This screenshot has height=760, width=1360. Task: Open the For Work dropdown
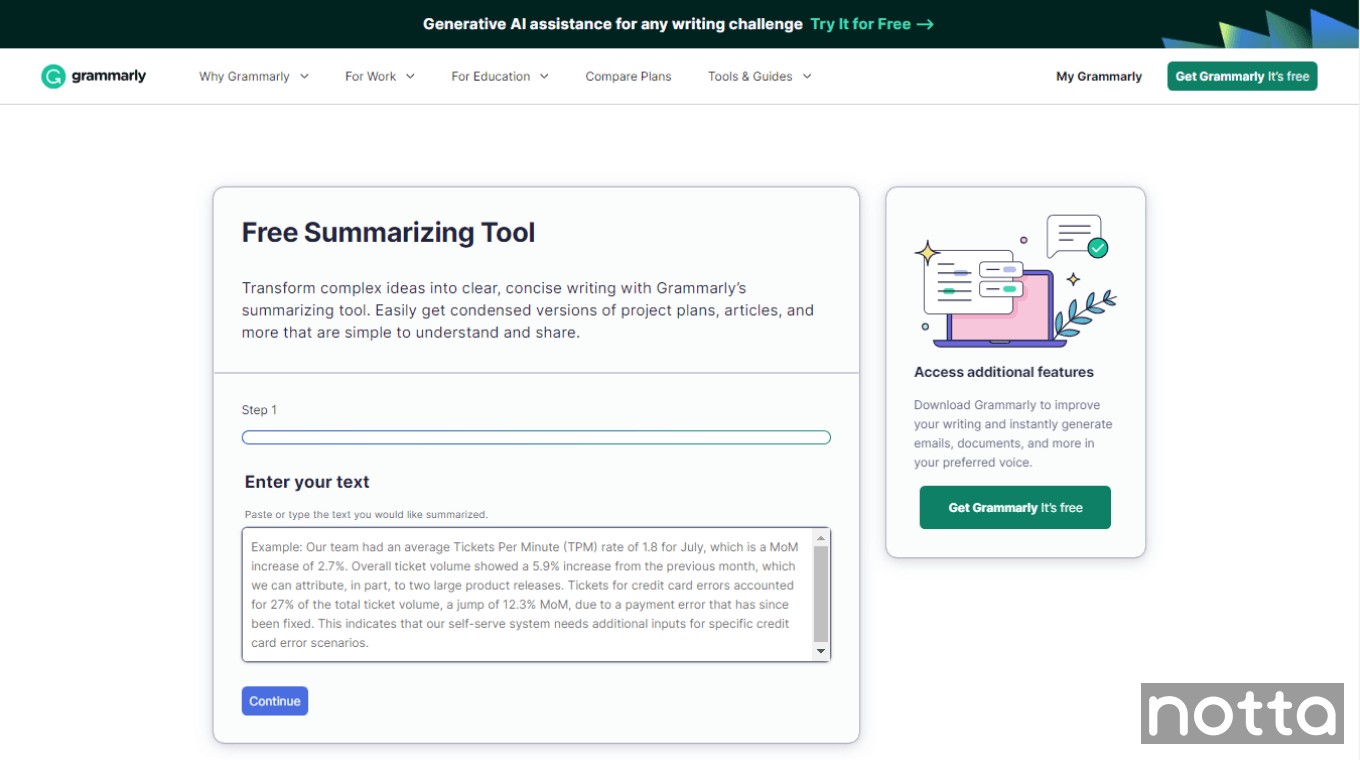[x=378, y=76]
